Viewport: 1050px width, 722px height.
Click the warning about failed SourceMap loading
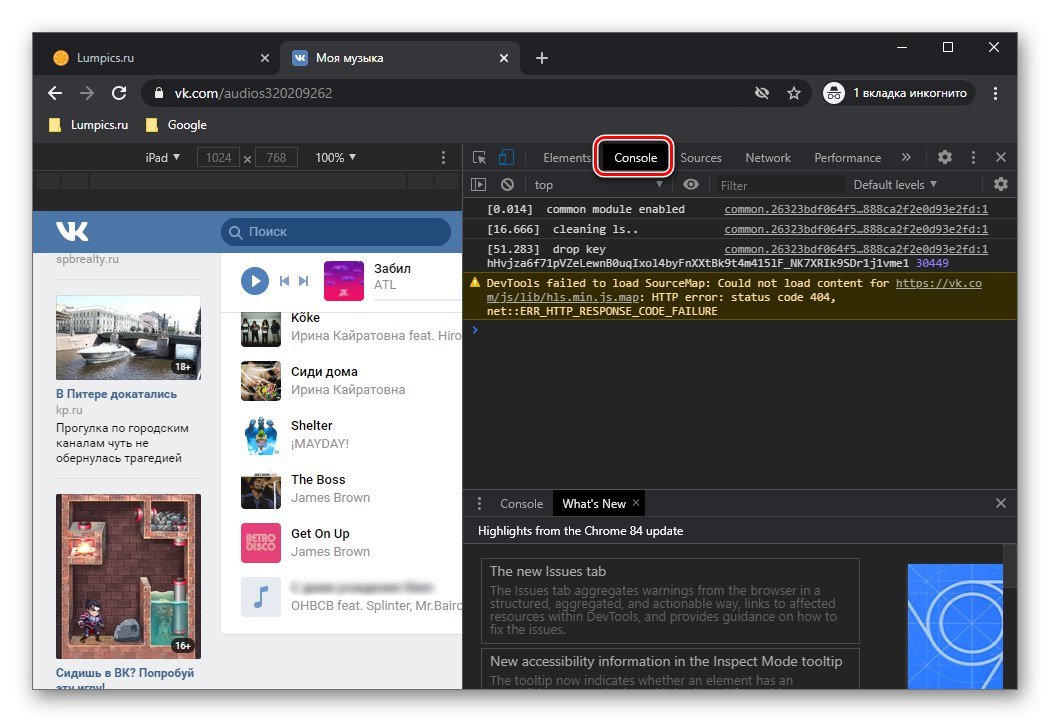click(x=700, y=296)
